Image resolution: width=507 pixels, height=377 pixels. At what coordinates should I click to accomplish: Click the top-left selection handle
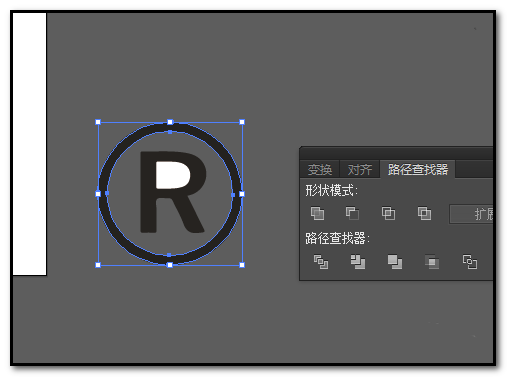(98, 122)
